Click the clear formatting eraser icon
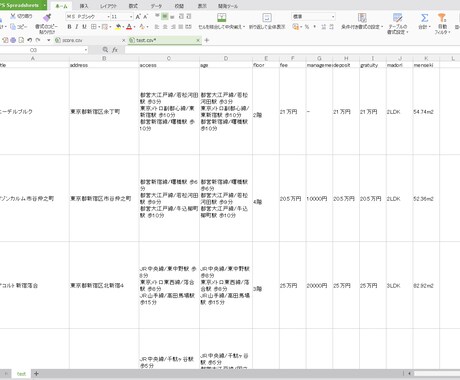 (x=142, y=27)
